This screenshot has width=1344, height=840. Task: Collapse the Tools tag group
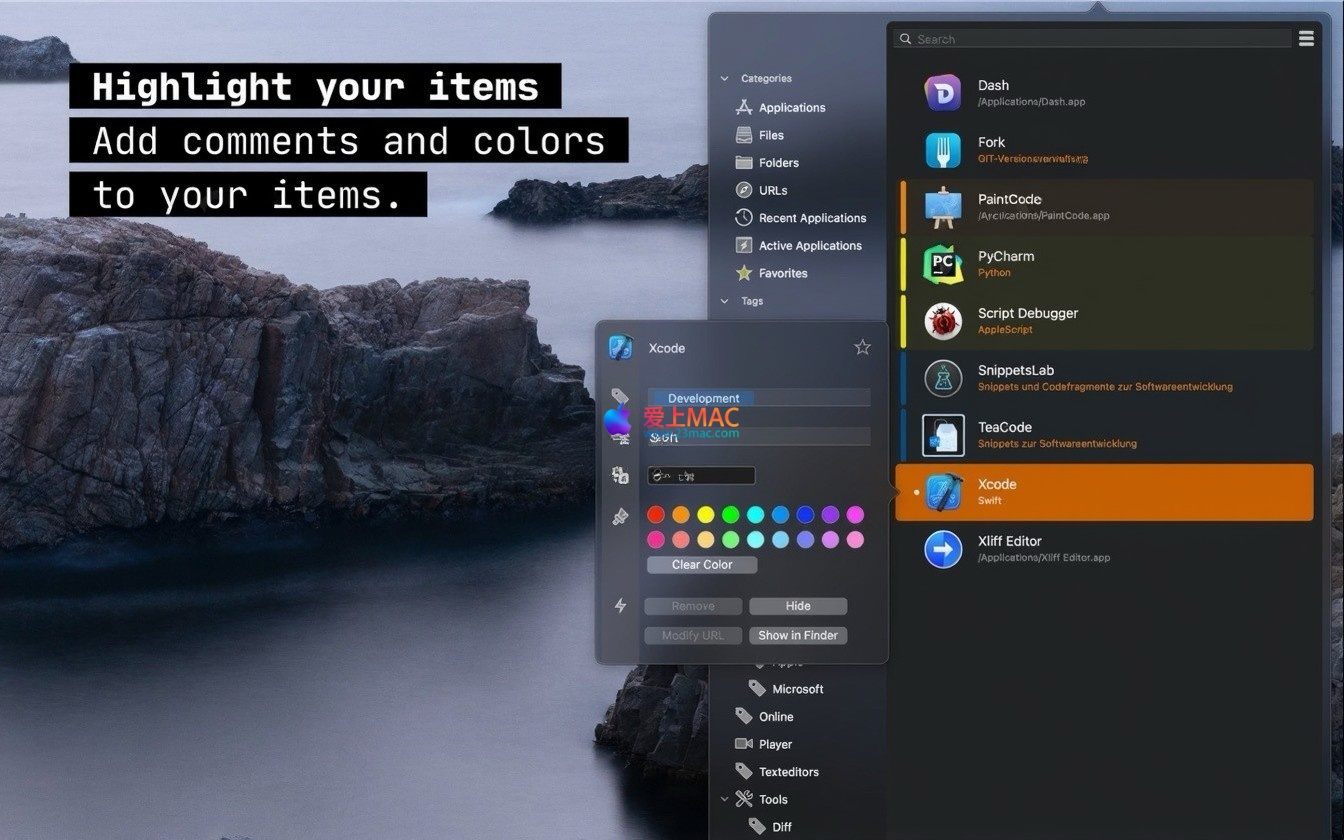725,799
